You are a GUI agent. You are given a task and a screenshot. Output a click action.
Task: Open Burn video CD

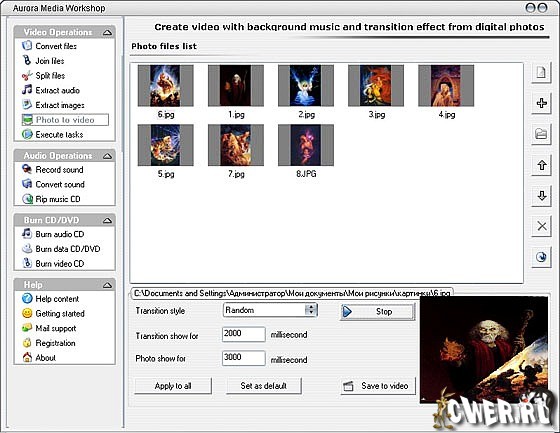53,264
